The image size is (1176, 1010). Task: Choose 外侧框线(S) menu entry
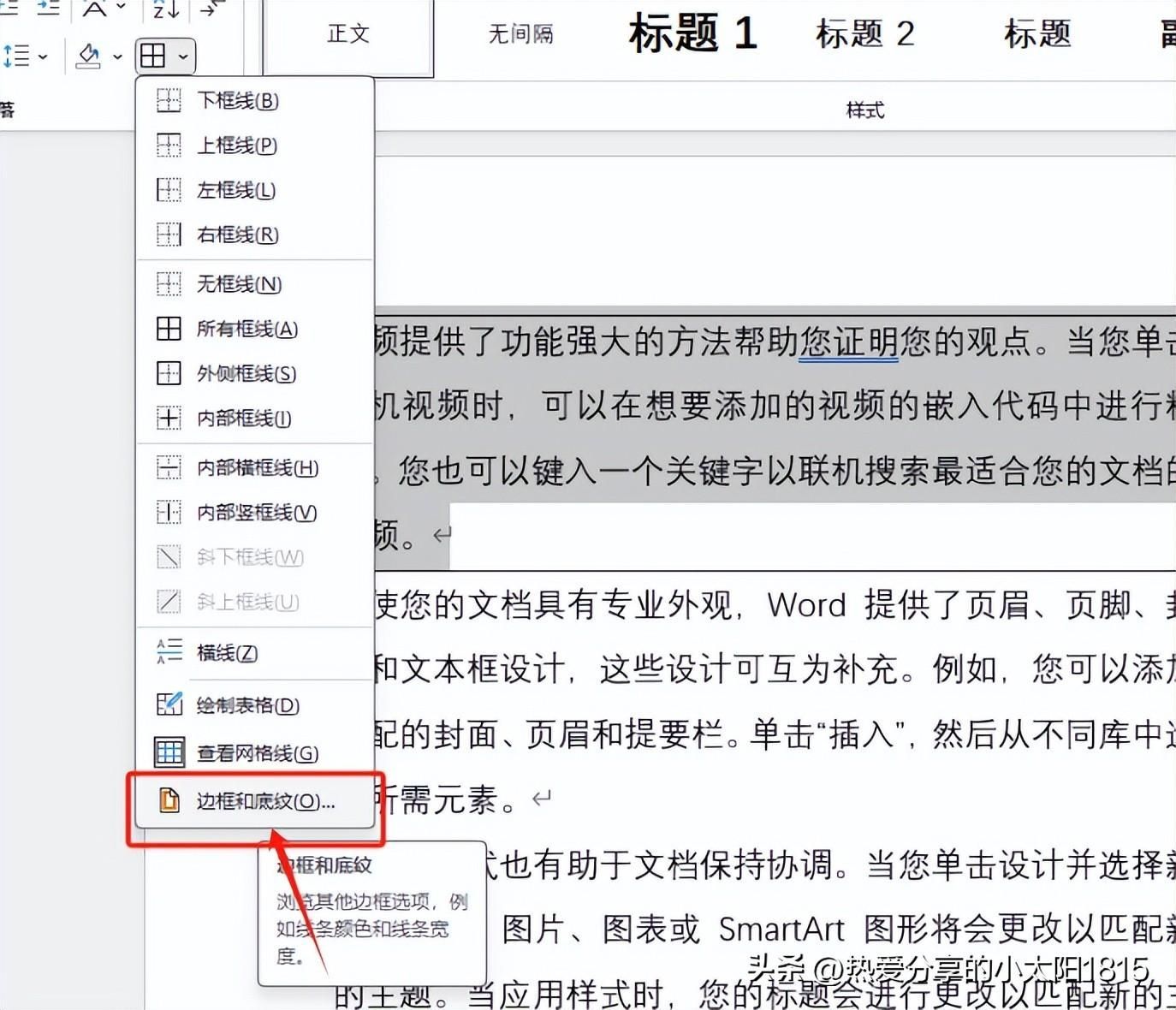(255, 373)
